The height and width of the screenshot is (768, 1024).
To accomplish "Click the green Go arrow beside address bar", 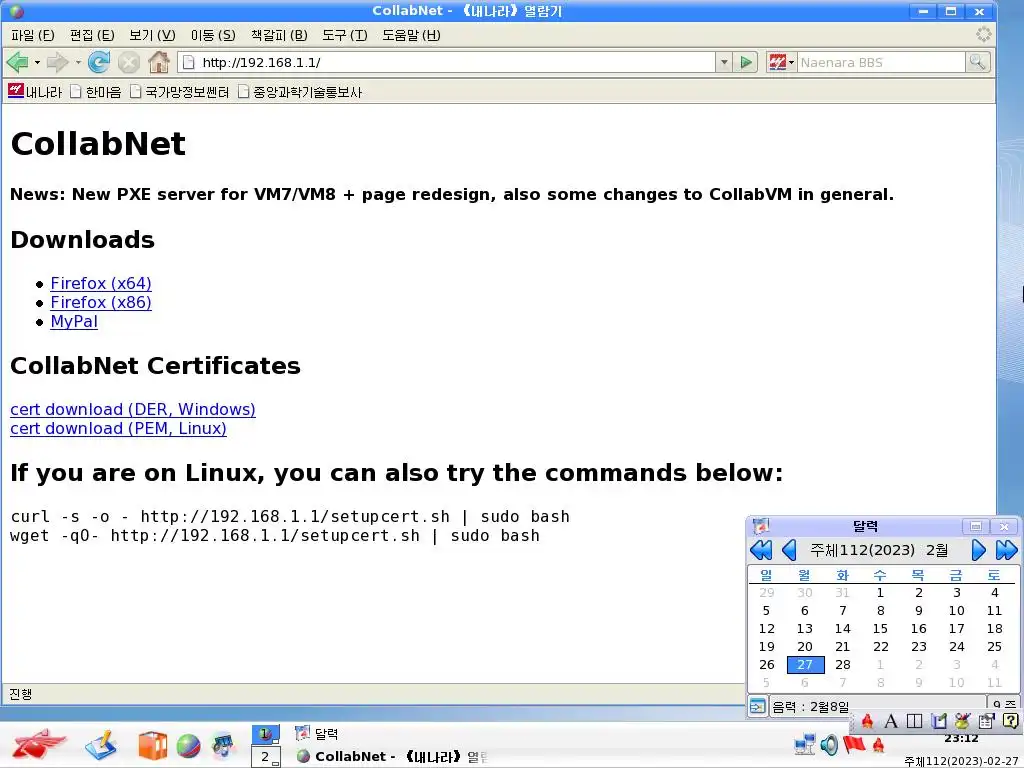I will pos(746,63).
